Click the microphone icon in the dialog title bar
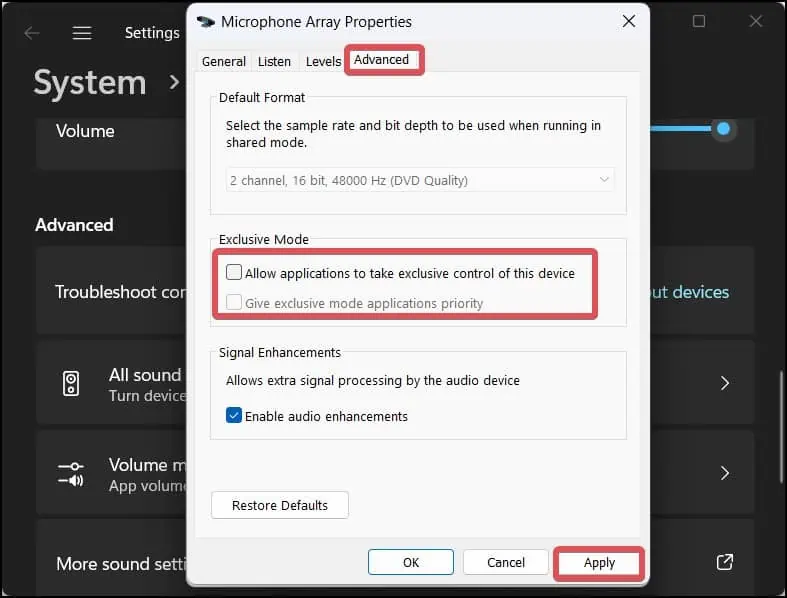This screenshot has height=598, width=787. tap(206, 21)
